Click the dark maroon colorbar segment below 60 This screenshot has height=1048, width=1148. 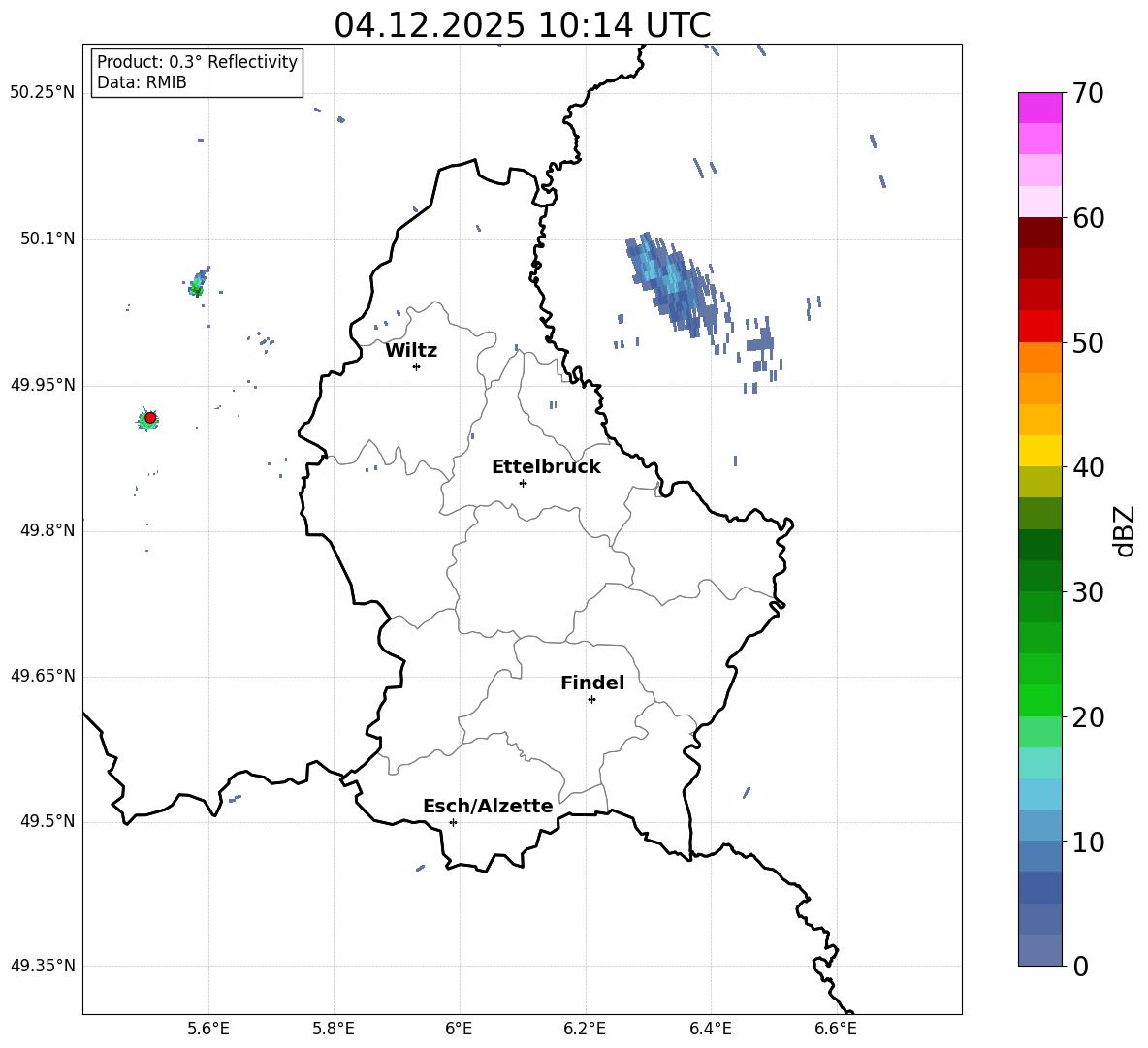1040,233
